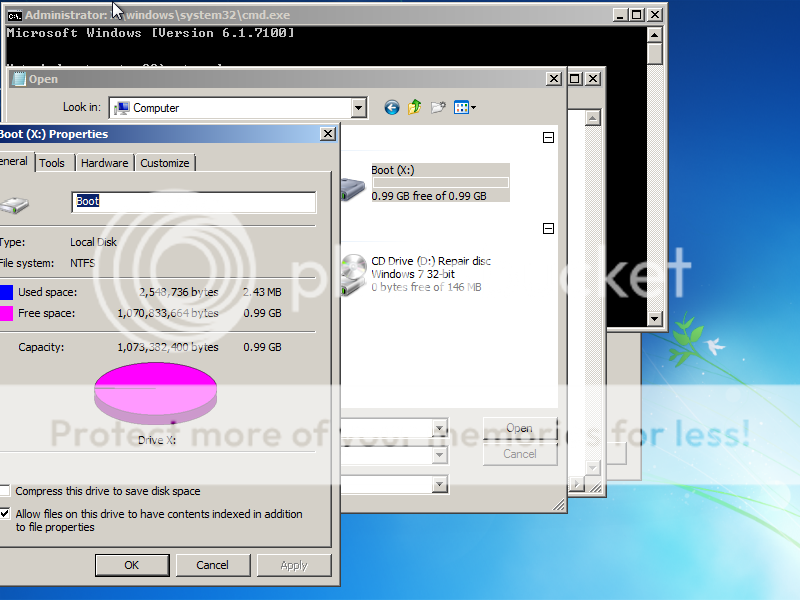
Task: Go up one folder level
Action: point(414,107)
